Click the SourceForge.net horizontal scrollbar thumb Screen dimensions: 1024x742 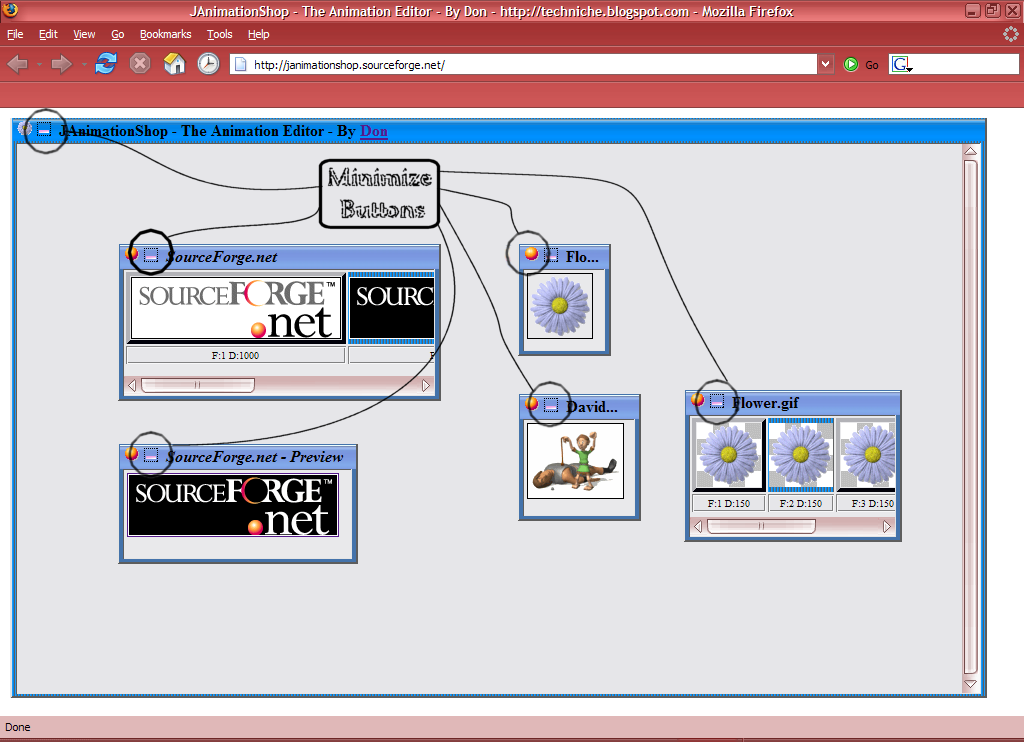coord(197,385)
